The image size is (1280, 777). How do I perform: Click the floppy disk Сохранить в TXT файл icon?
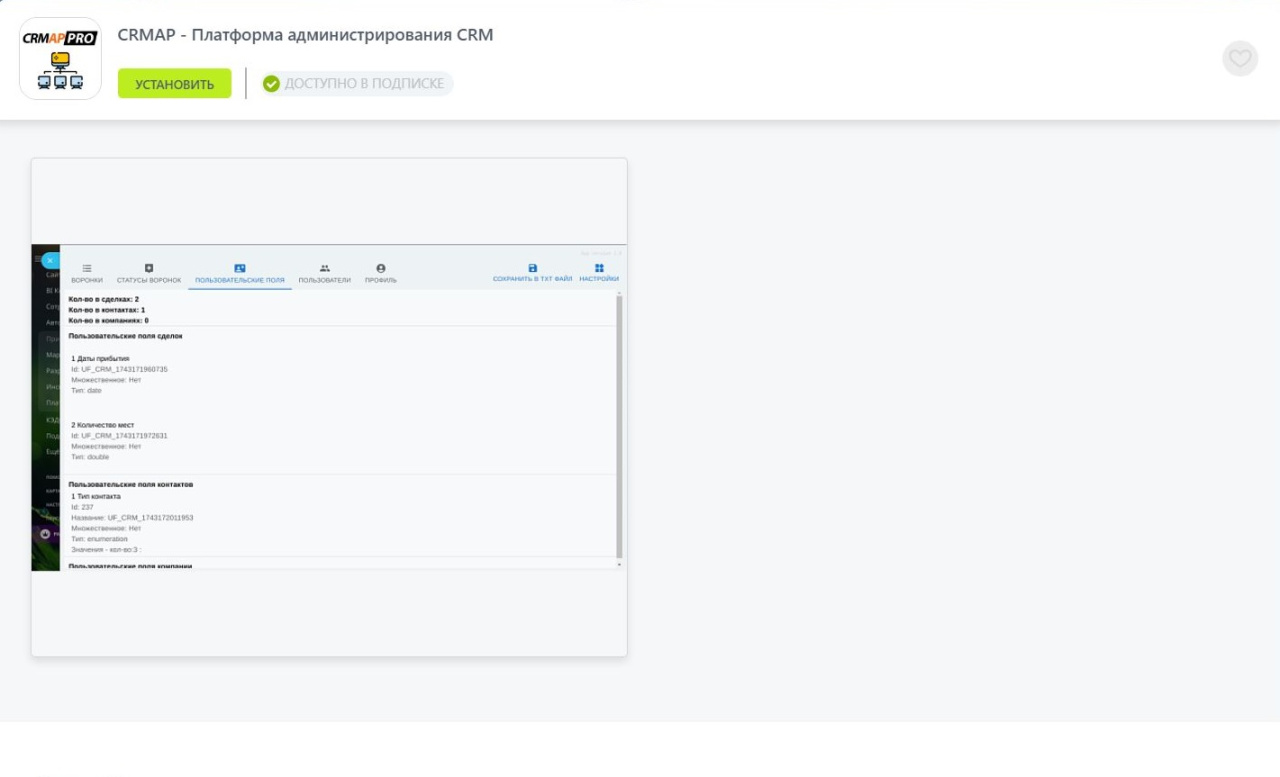point(533,268)
